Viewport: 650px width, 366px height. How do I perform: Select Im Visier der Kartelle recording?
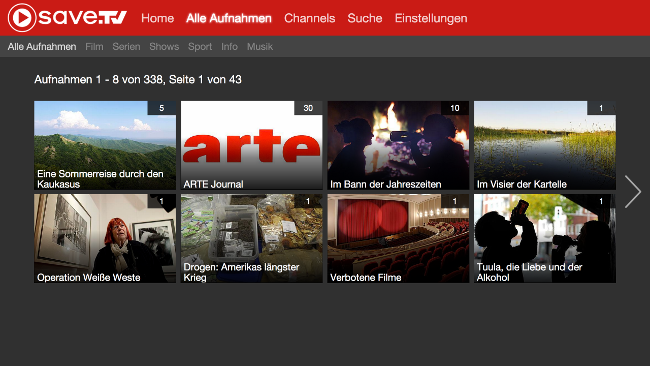tap(545, 145)
